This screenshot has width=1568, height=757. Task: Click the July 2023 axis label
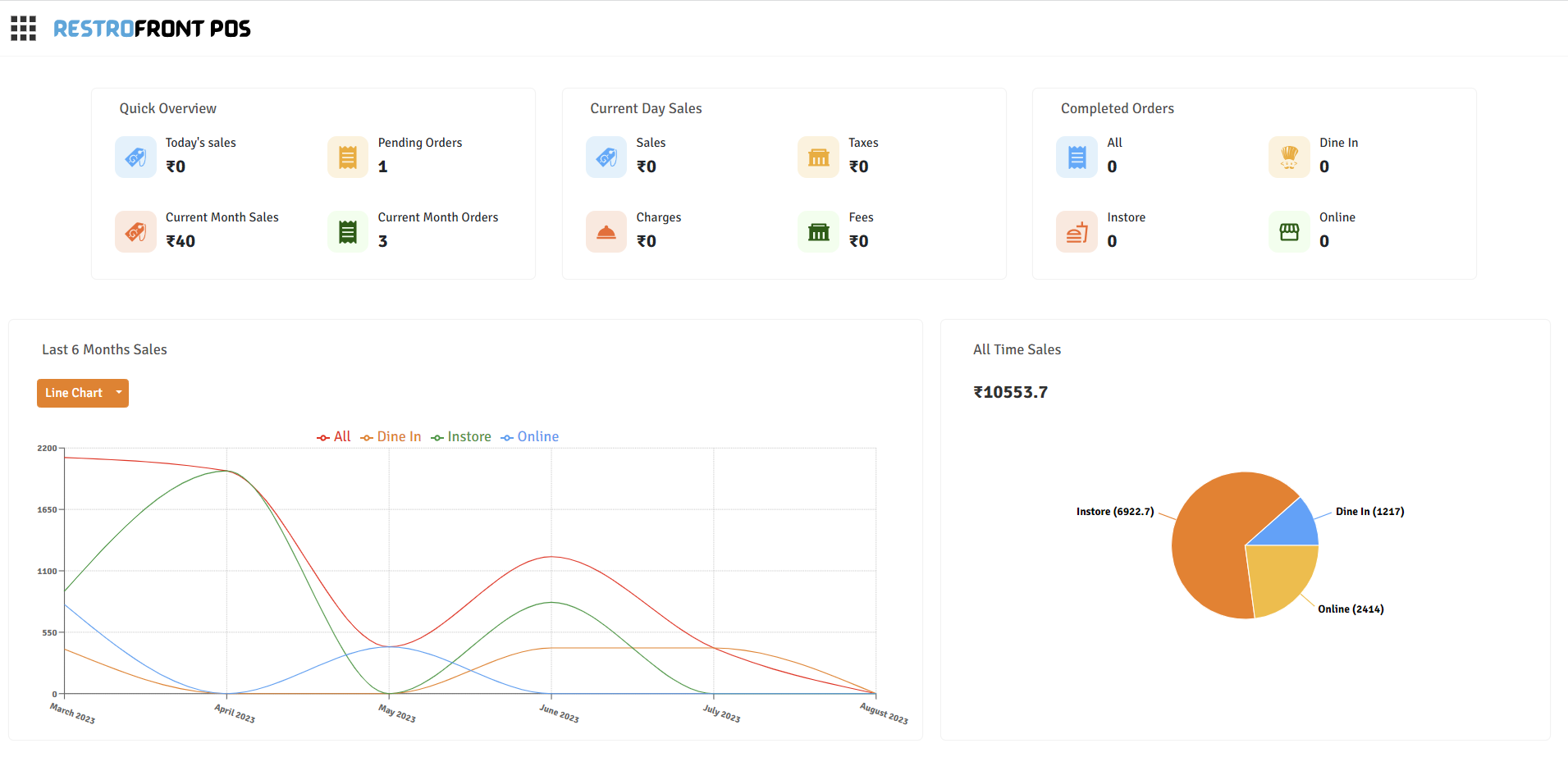coord(721,714)
